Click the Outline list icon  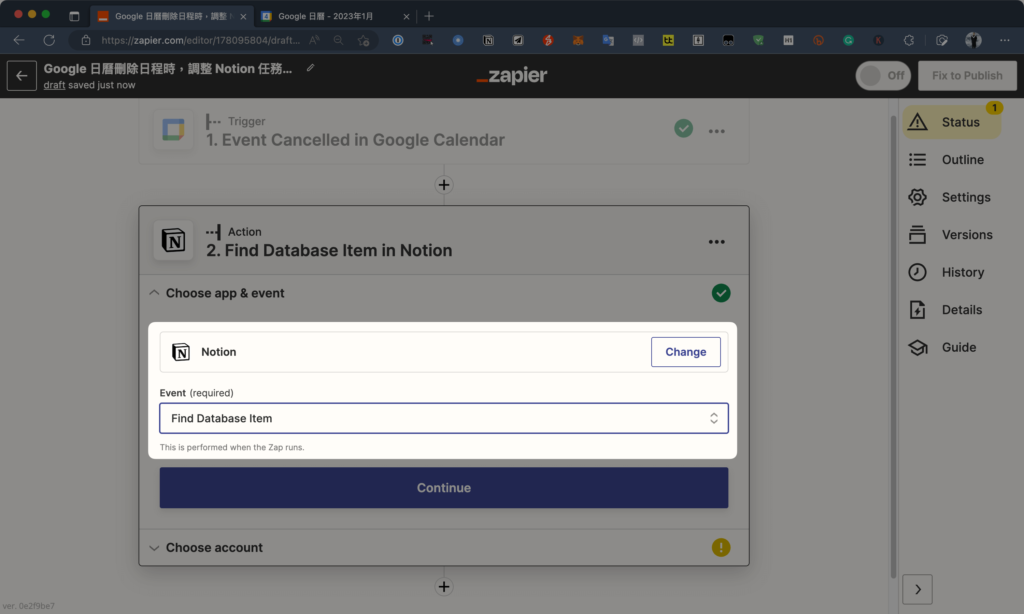pyautogui.click(x=918, y=159)
